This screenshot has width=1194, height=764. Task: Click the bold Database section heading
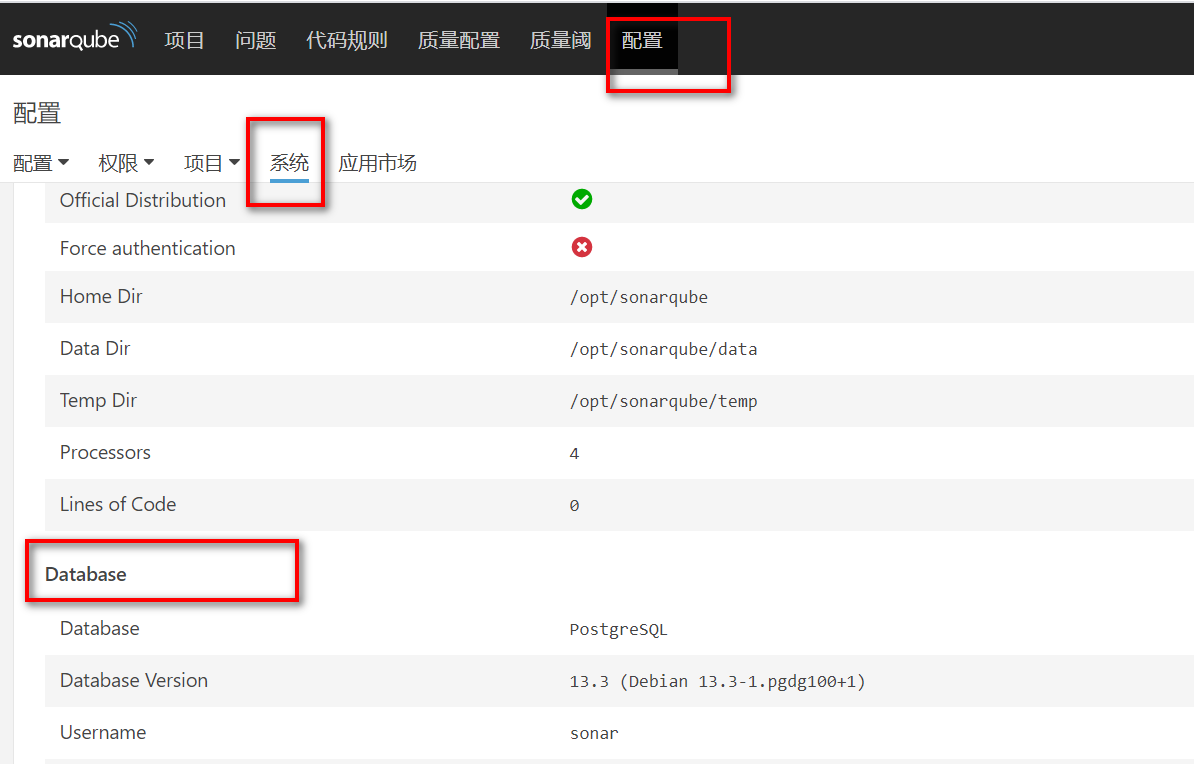86,574
